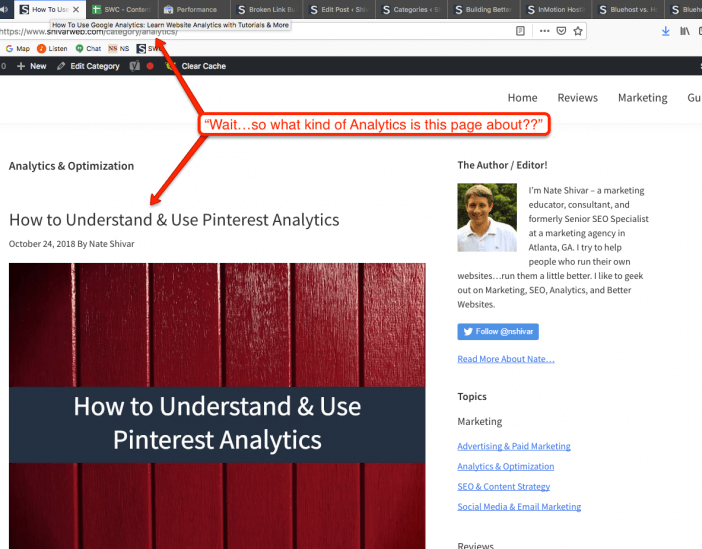The width and height of the screenshot is (702, 549).
Task: Click the Pocket save icon
Action: coord(561,31)
